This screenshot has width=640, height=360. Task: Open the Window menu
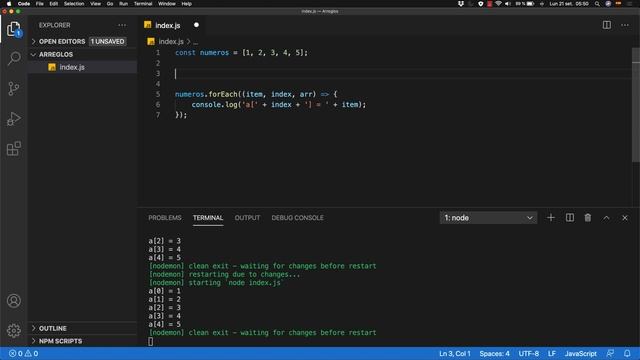click(167, 4)
